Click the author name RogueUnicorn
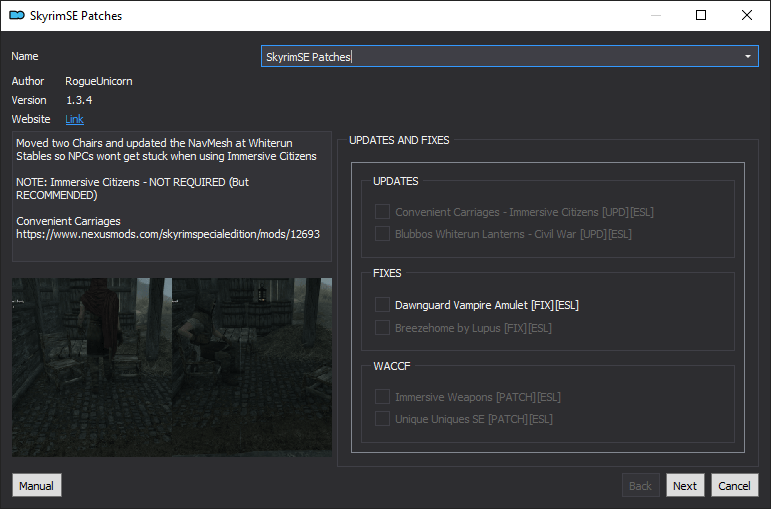The height and width of the screenshot is (509, 771). tap(99, 81)
